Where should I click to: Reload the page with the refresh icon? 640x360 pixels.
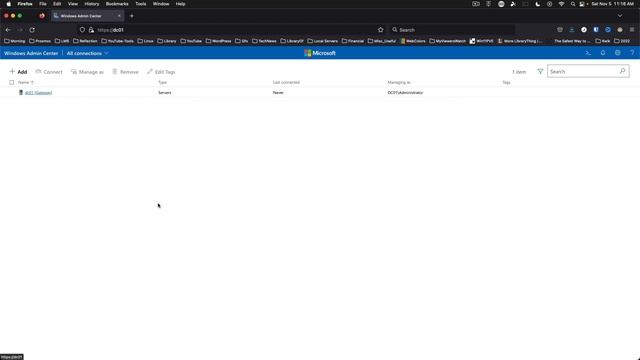coord(32,30)
